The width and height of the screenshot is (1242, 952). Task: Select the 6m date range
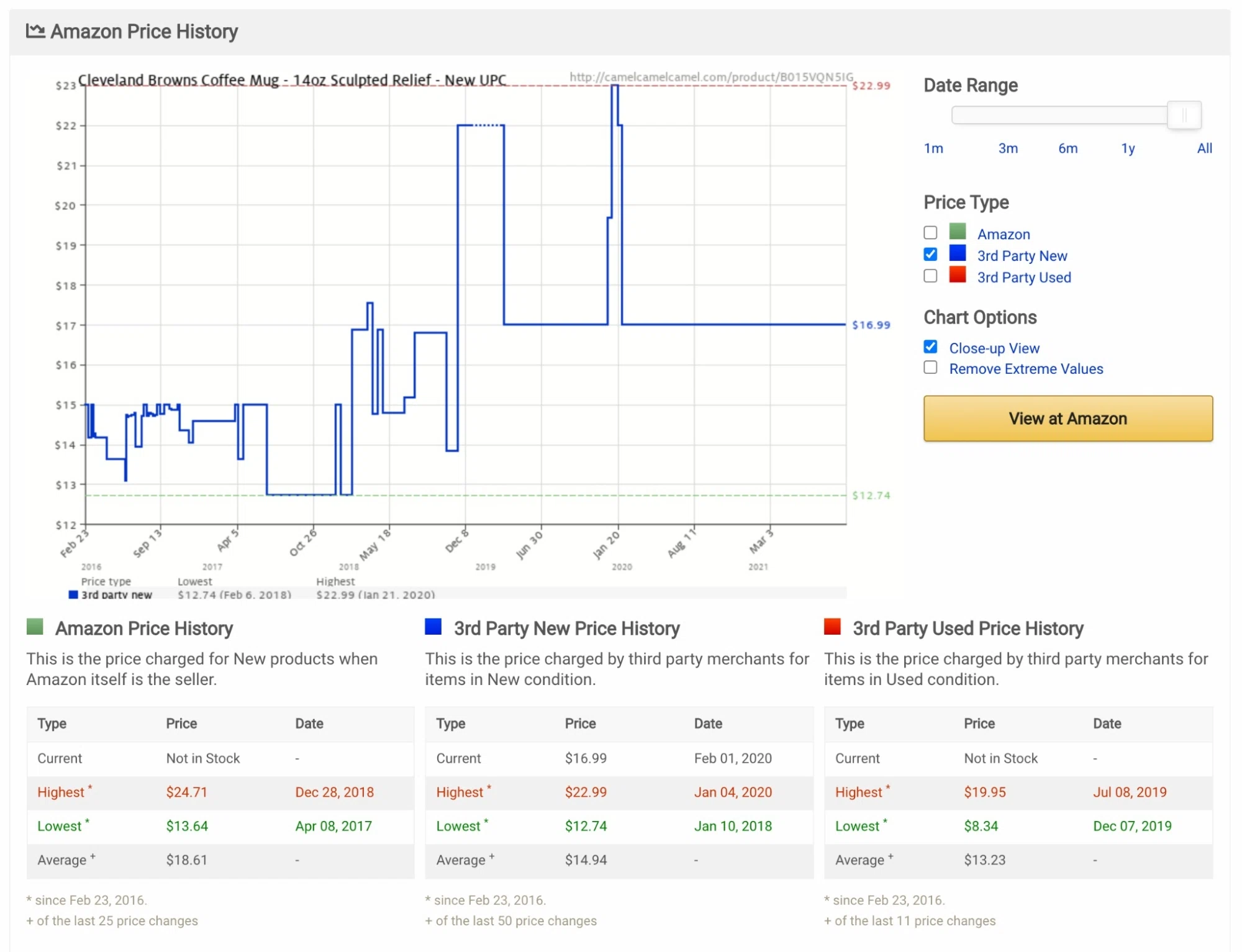tap(1068, 148)
